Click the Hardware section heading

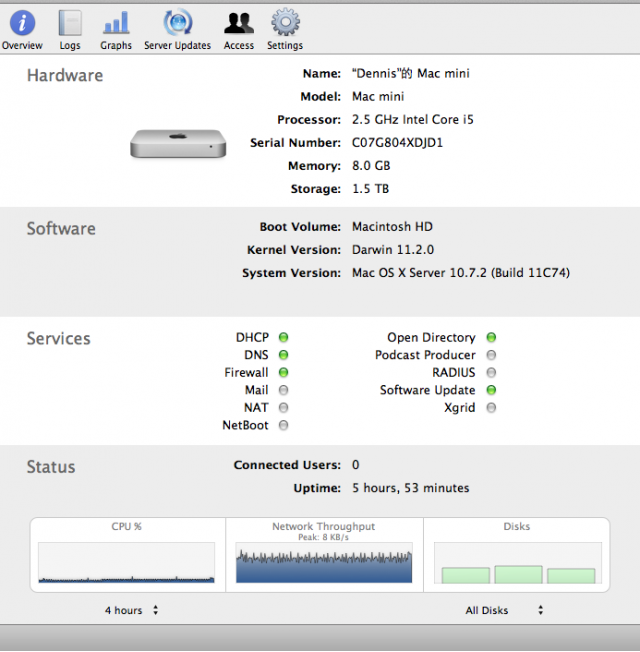pyautogui.click(x=65, y=75)
